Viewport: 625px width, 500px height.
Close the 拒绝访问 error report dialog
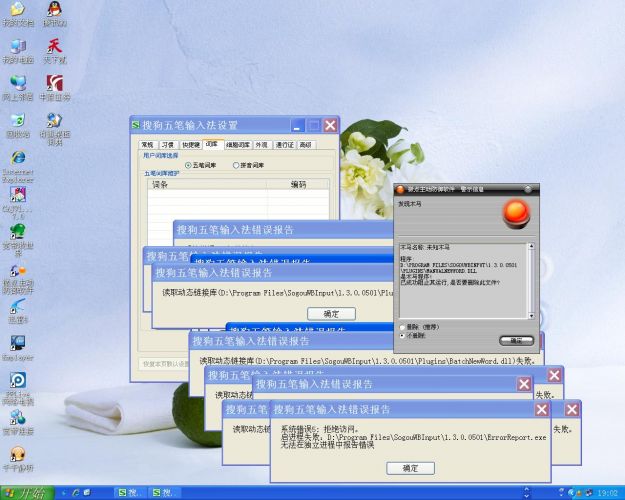(x=542, y=409)
